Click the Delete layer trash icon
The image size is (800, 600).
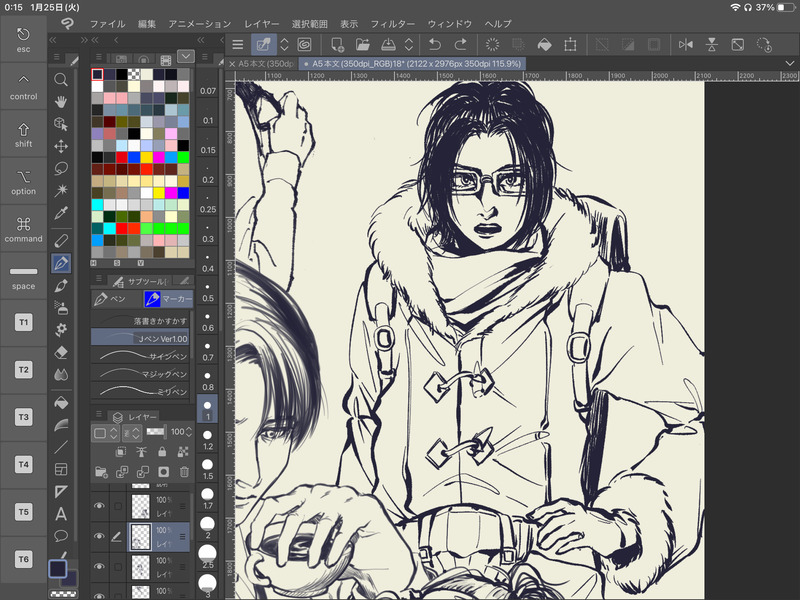pyautogui.click(x=184, y=472)
